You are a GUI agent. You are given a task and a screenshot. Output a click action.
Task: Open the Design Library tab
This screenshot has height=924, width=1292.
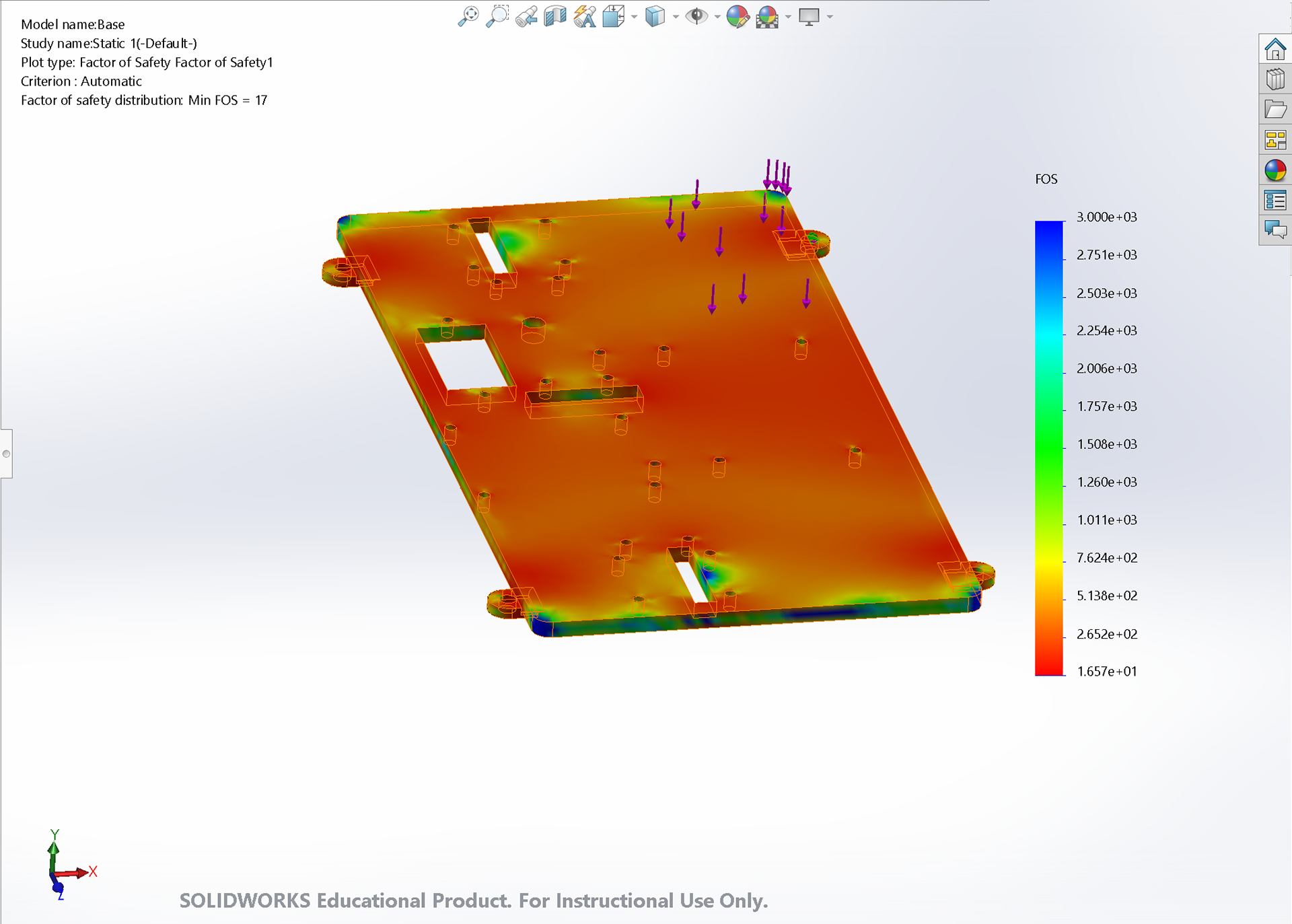(x=1275, y=79)
